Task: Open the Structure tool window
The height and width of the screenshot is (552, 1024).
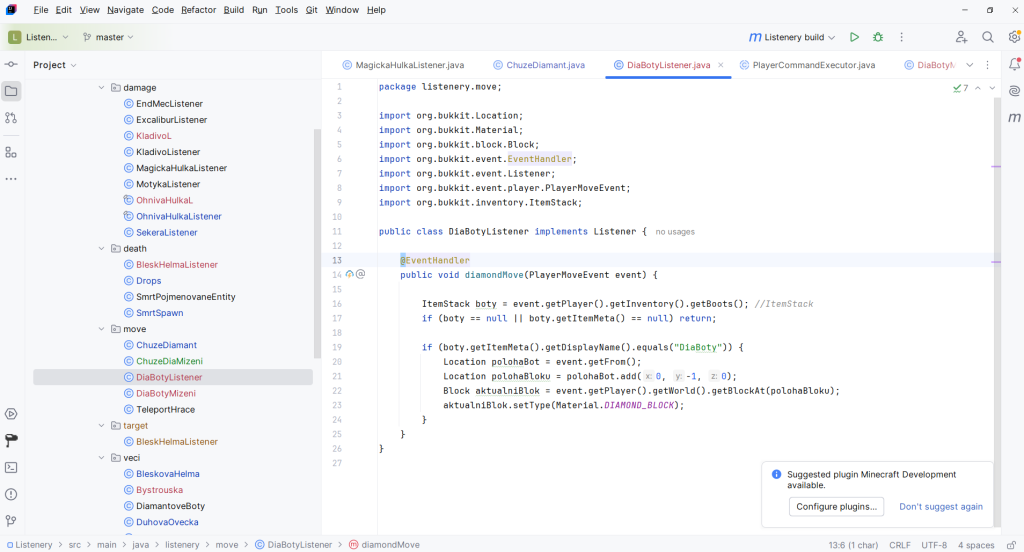Action: click(x=11, y=152)
